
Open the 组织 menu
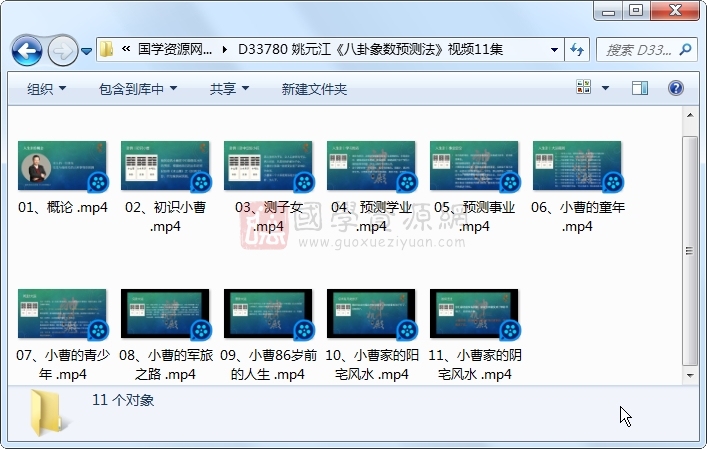46,89
